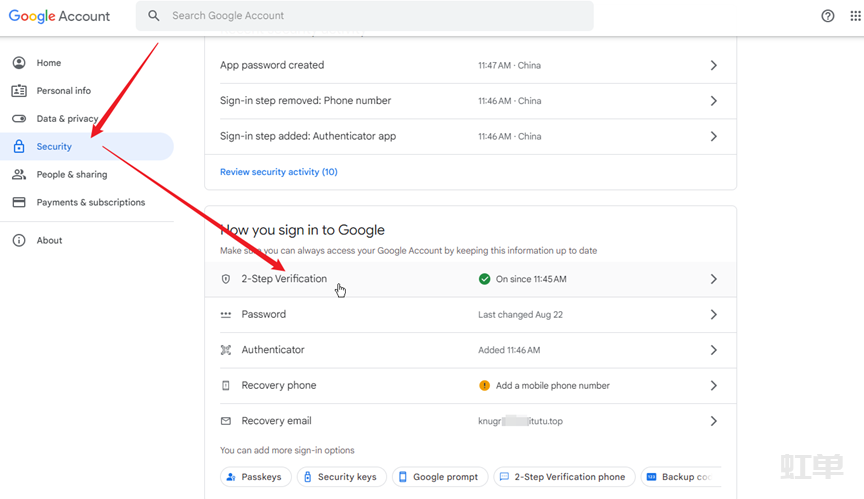Click the Personal info ID card icon

coord(19,91)
